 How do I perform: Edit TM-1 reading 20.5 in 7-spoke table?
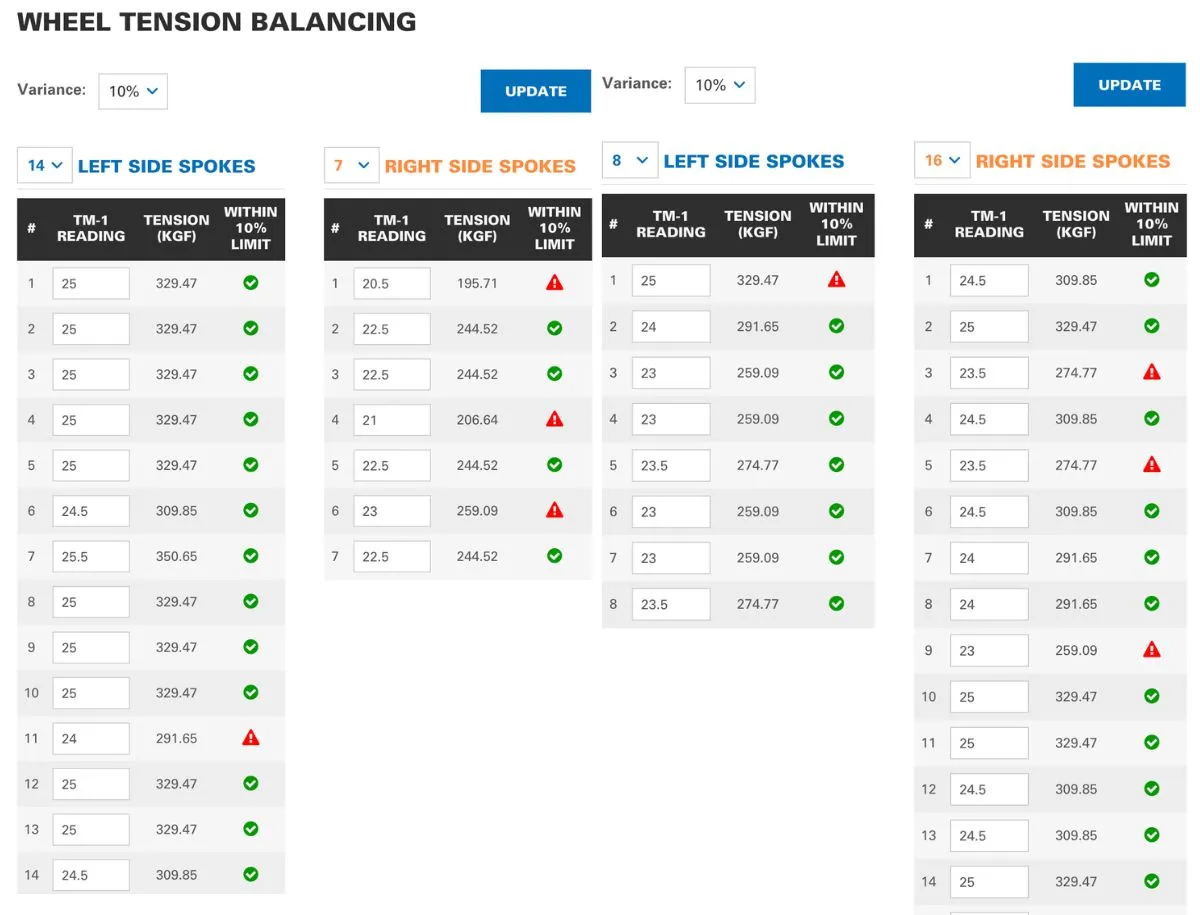(x=392, y=283)
